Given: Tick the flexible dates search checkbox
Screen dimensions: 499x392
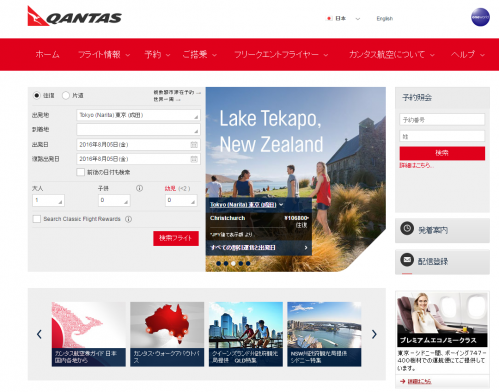Looking at the screenshot, I should [80, 172].
